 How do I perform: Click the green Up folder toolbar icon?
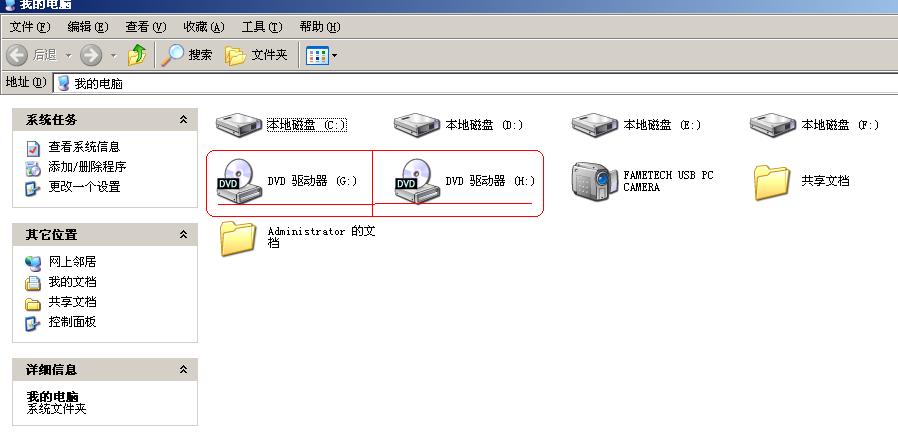[137, 55]
